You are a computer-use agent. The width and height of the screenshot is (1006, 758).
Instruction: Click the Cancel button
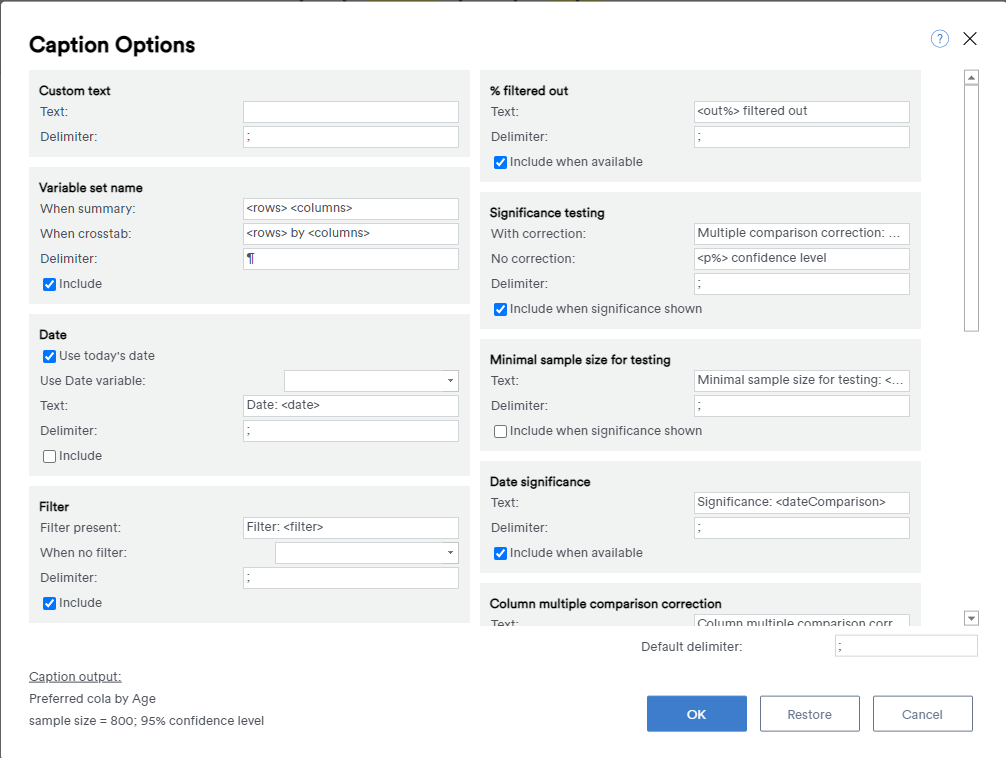click(922, 713)
